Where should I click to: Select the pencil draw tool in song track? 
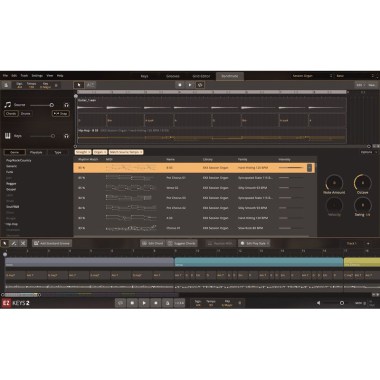14,243
